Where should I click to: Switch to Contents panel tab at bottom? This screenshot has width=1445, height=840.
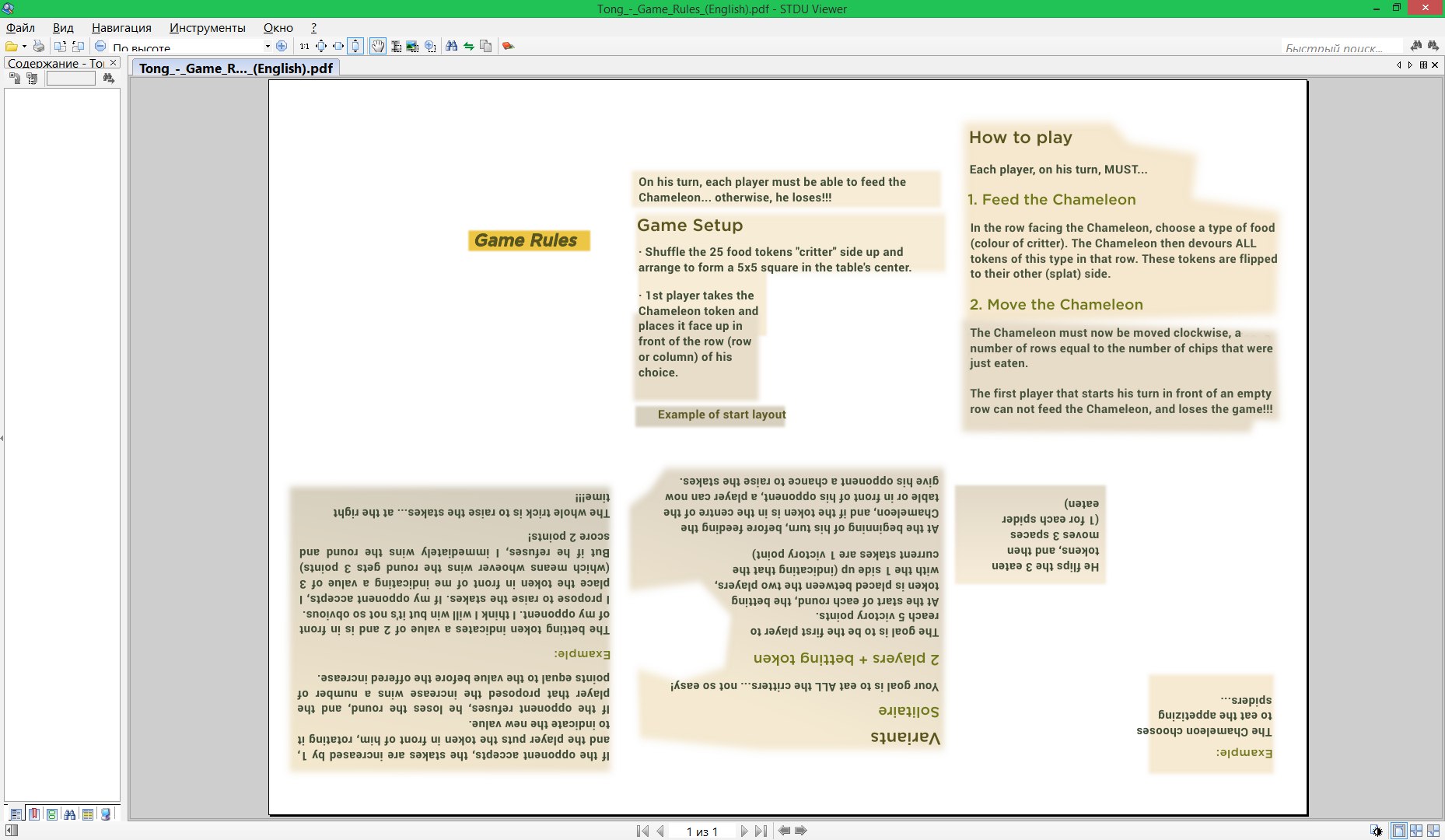click(16, 814)
